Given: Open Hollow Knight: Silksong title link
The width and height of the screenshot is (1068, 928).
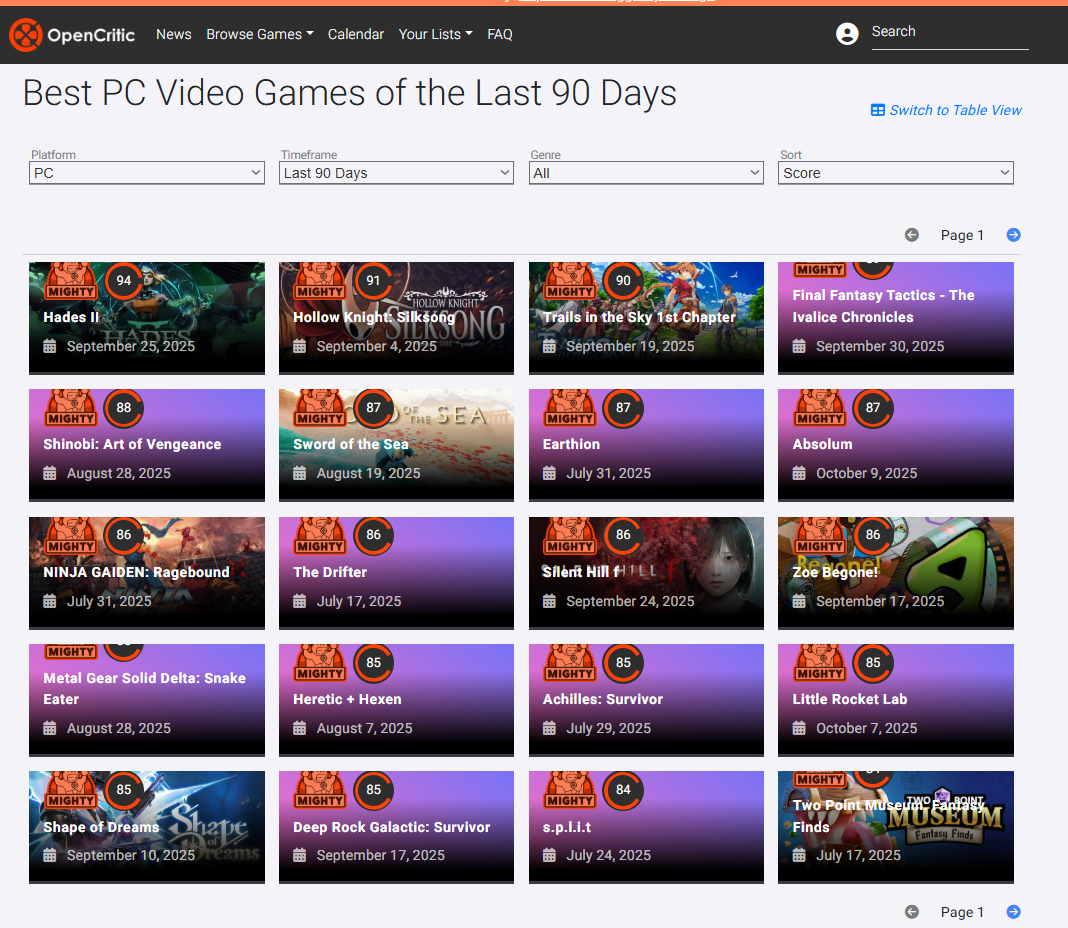Looking at the screenshot, I should 374,317.
